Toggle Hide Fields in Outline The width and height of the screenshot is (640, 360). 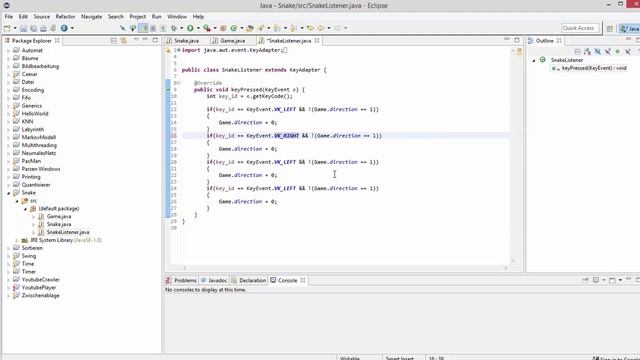click(598, 51)
